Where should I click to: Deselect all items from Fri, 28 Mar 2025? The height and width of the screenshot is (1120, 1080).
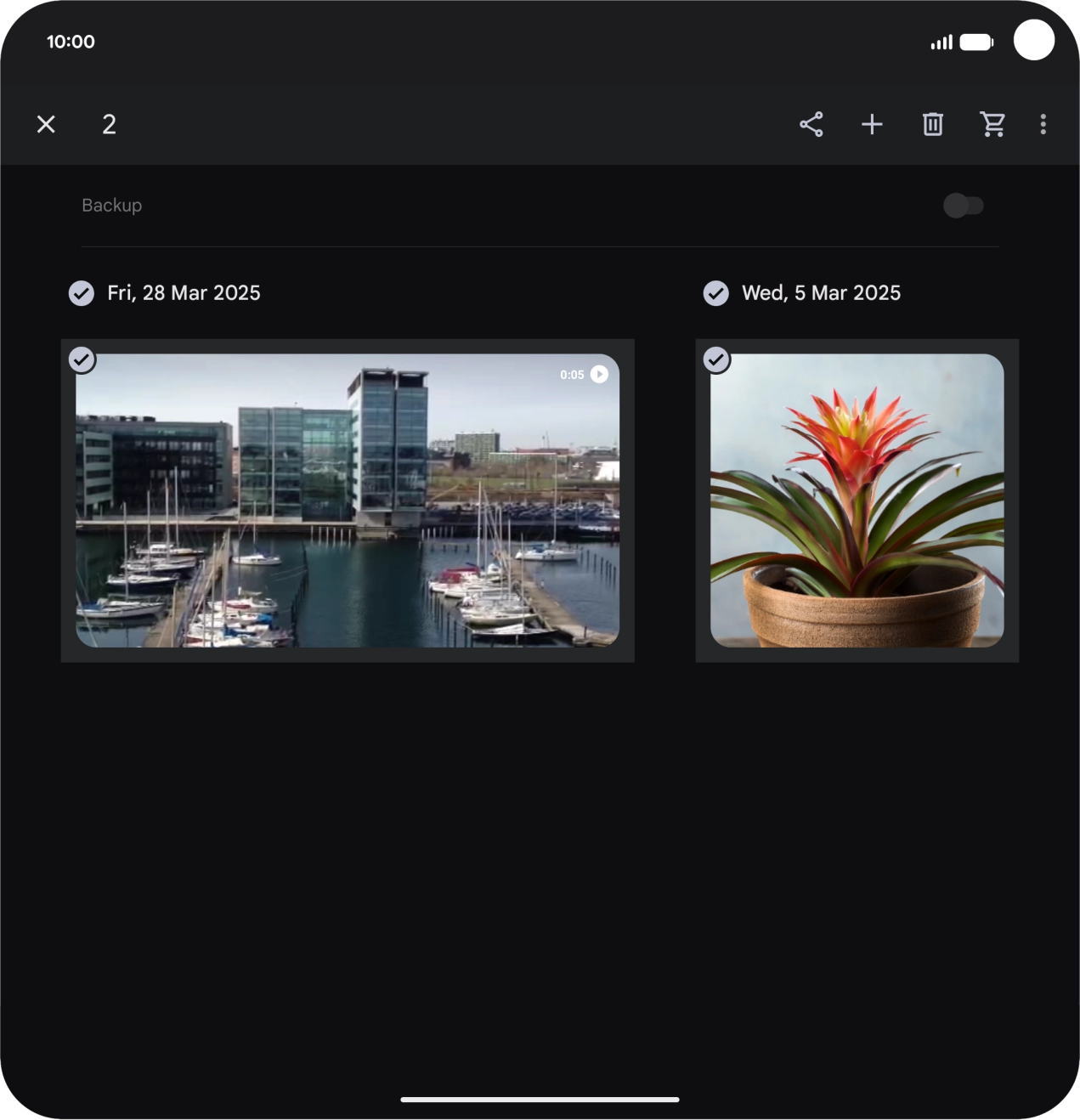point(82,293)
